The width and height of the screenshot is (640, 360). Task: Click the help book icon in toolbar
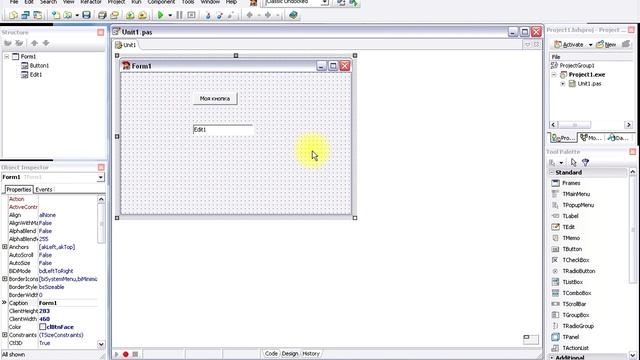293,16
